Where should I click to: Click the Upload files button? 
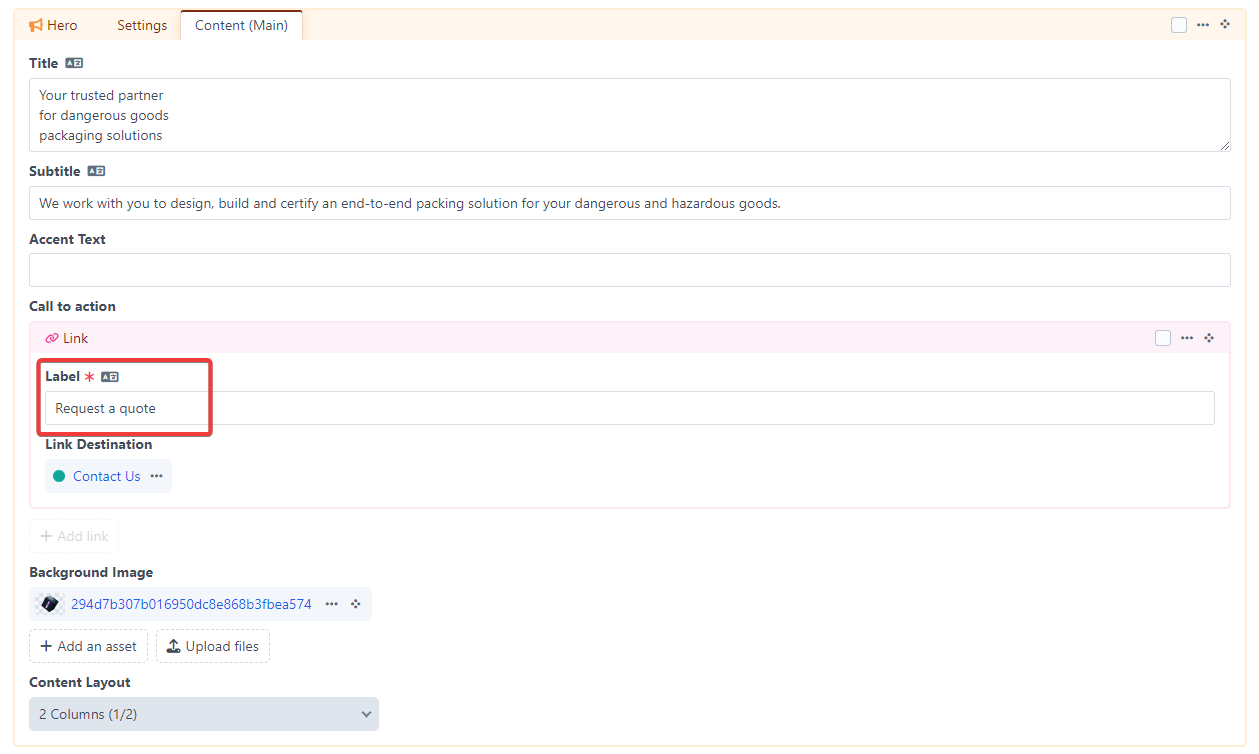213,646
